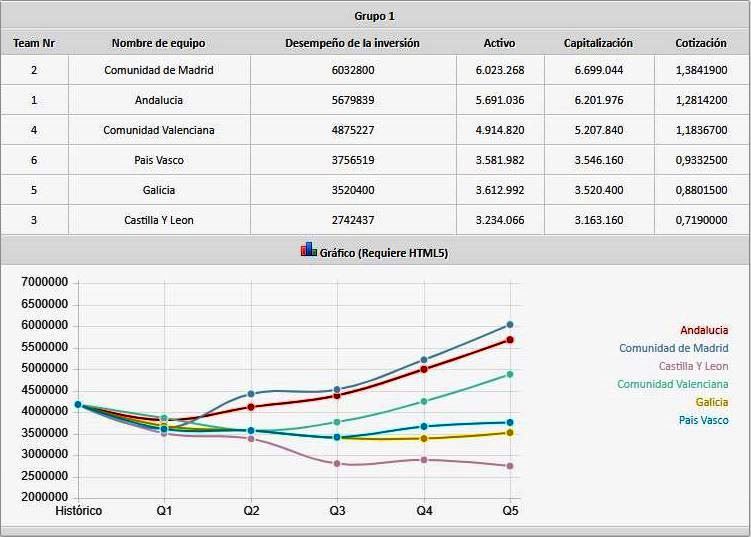751x537 pixels.
Task: Click Capitalización value 6.201.976
Action: (599, 100)
